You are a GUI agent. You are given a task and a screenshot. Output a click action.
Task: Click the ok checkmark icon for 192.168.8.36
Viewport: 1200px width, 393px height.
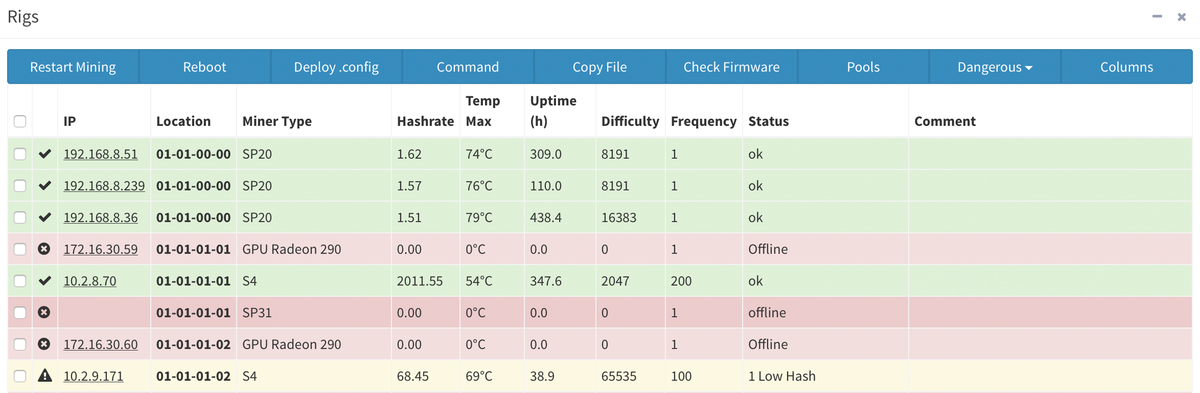pyautogui.click(x=44, y=217)
